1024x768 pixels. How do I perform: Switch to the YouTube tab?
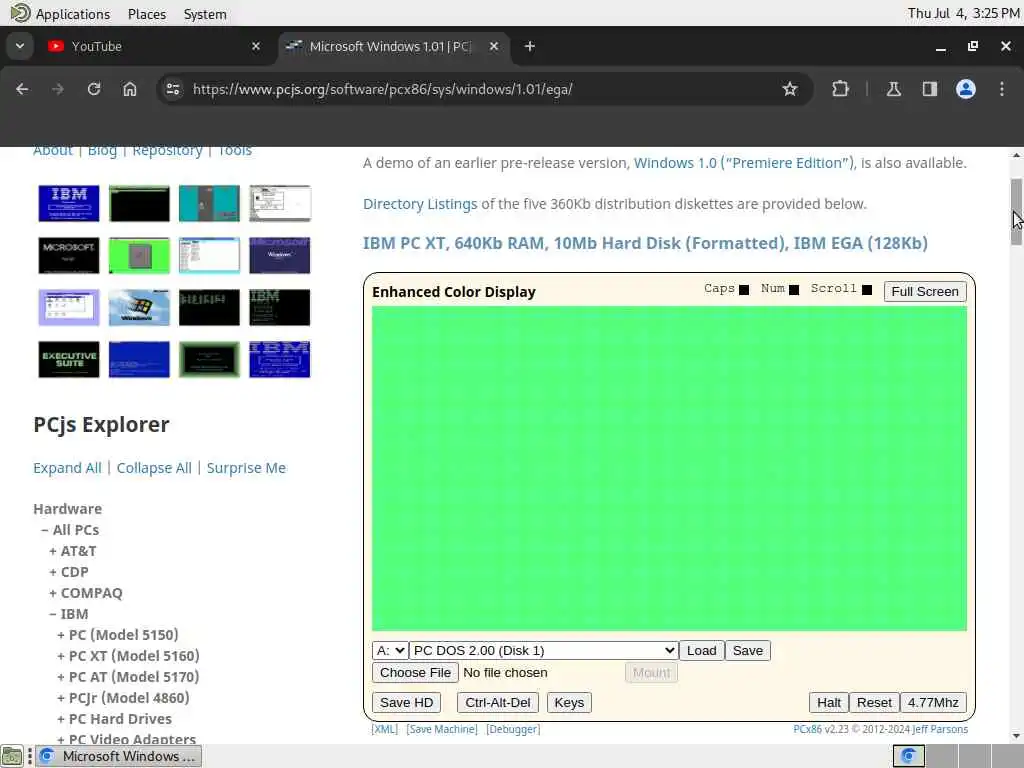tap(150, 46)
